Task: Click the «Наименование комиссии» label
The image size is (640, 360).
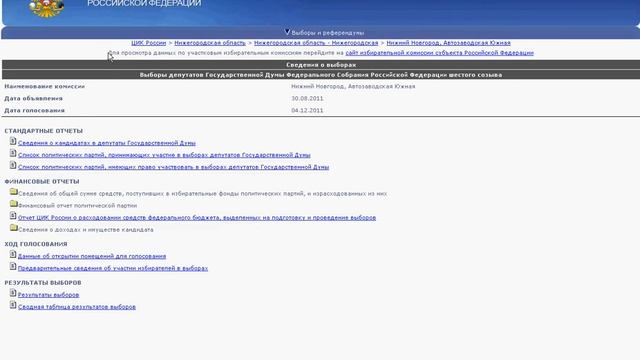Action: 44,87
